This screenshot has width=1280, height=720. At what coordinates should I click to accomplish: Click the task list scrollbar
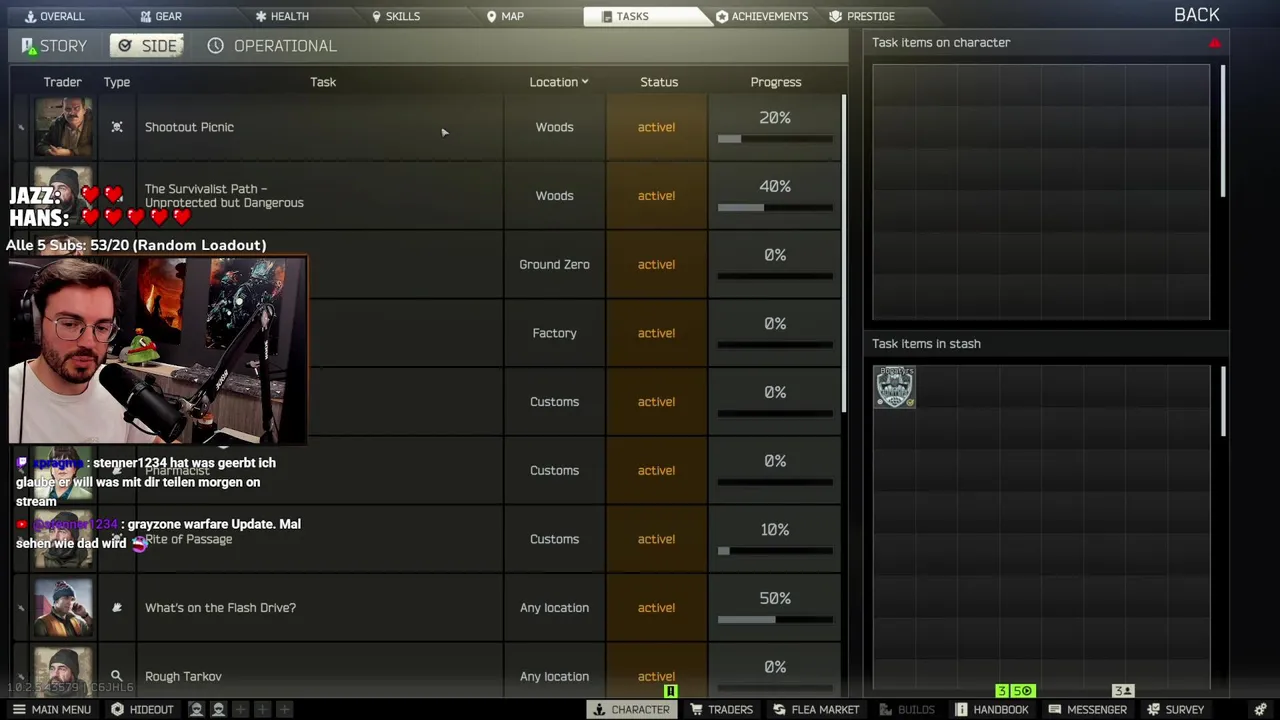click(x=844, y=252)
